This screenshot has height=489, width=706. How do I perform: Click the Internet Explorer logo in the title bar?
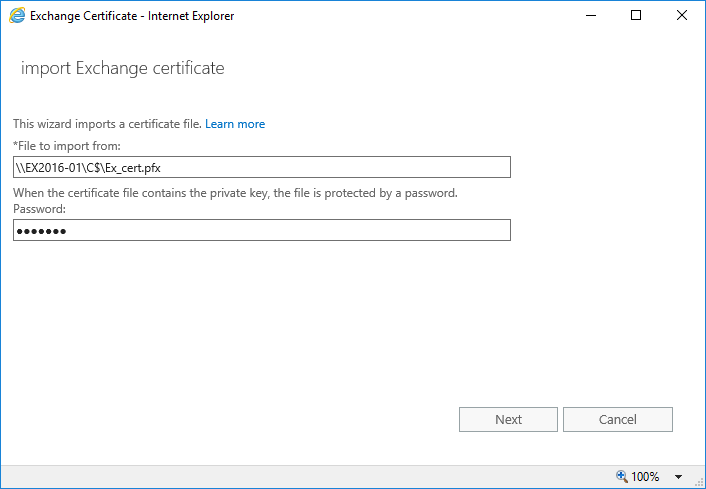[17, 15]
